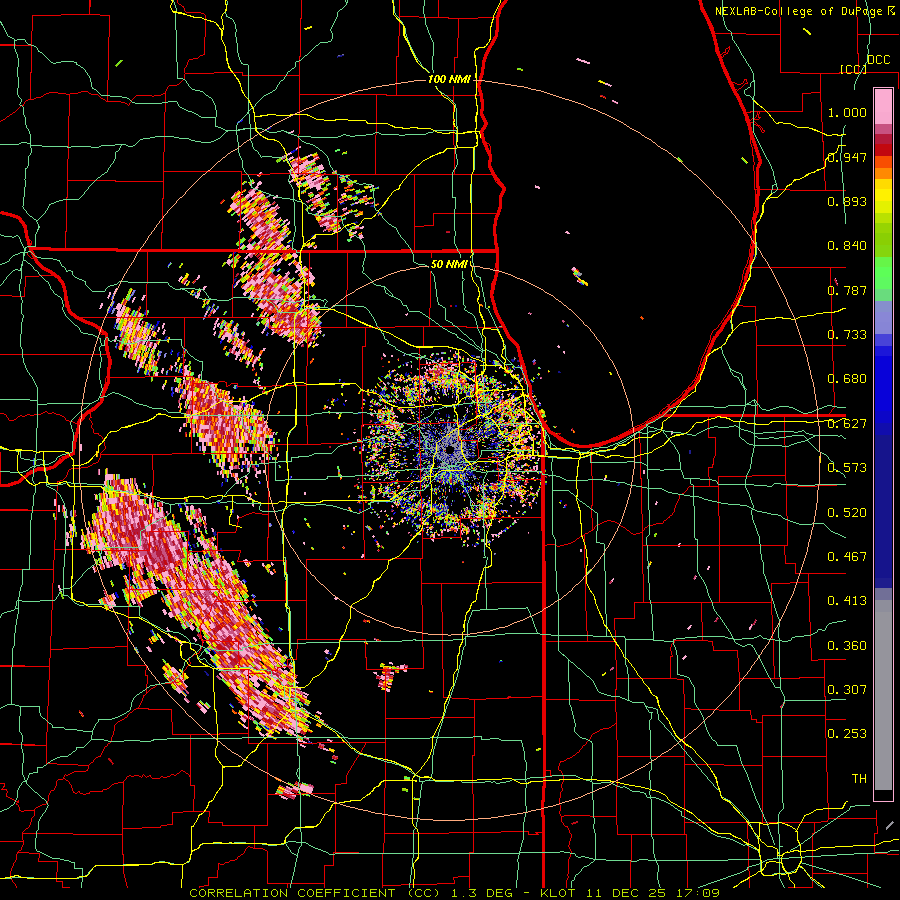
Task: Click the 50 NMI range ring label
Action: pyautogui.click(x=449, y=265)
